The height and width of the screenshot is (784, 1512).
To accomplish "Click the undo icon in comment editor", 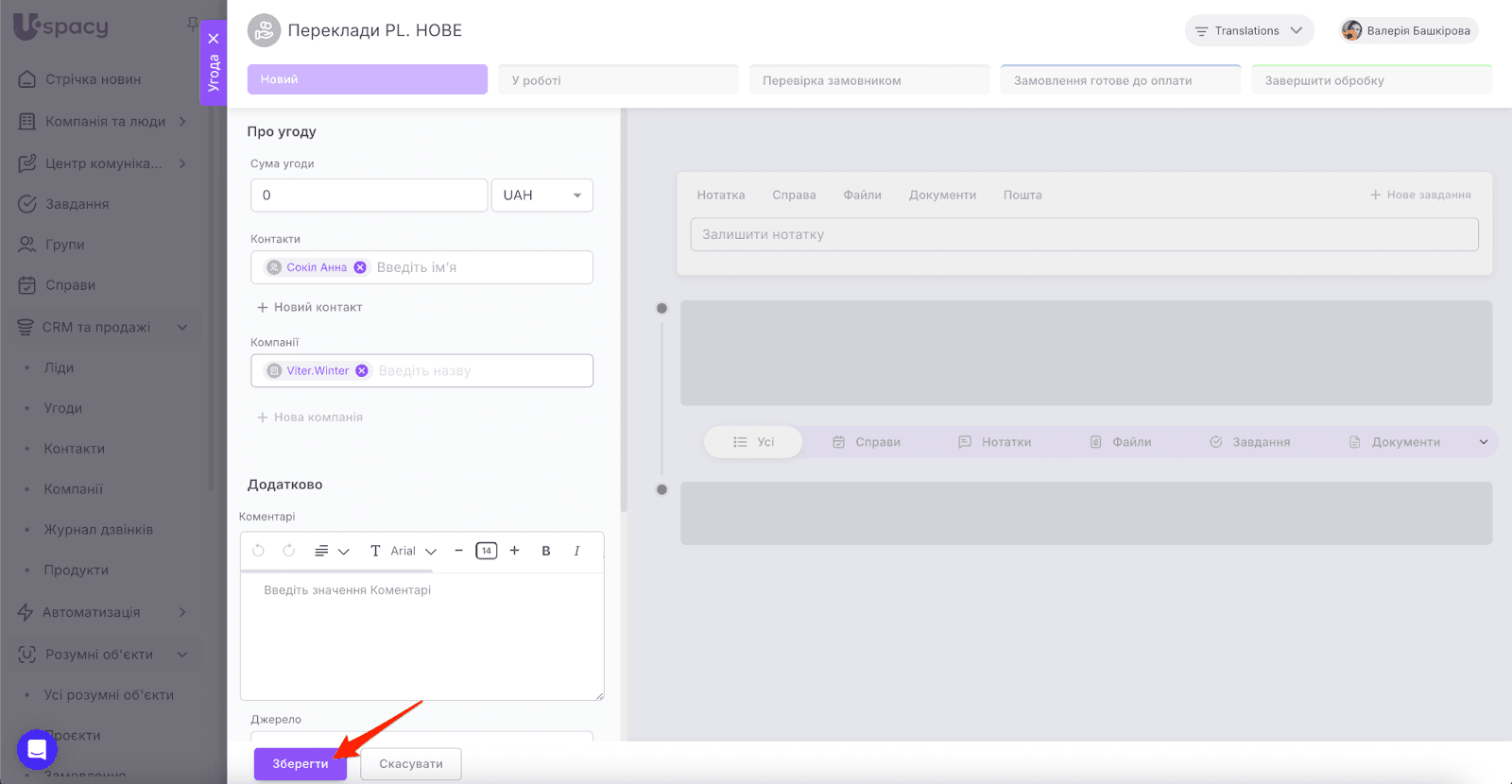I will point(258,551).
